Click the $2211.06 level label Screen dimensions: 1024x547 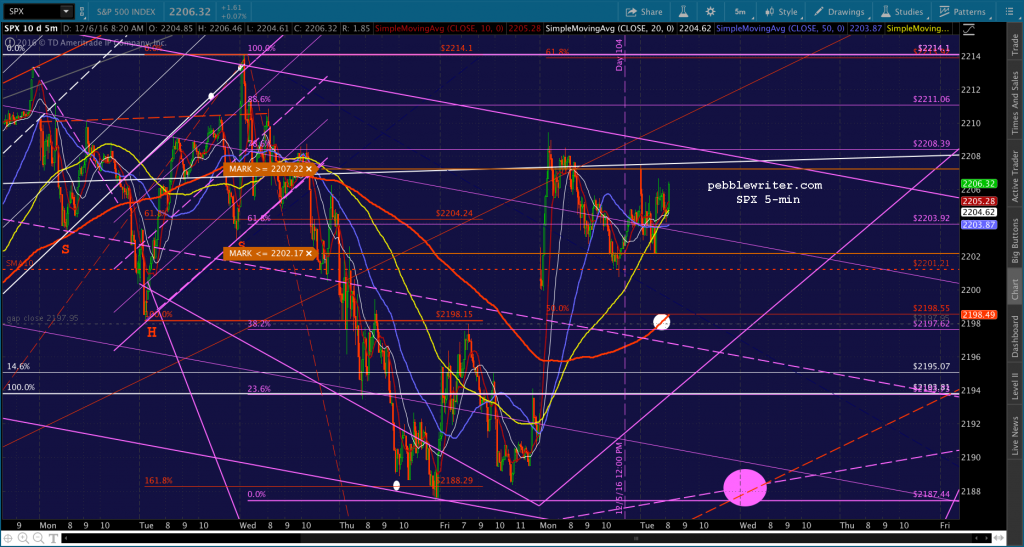(x=931, y=99)
